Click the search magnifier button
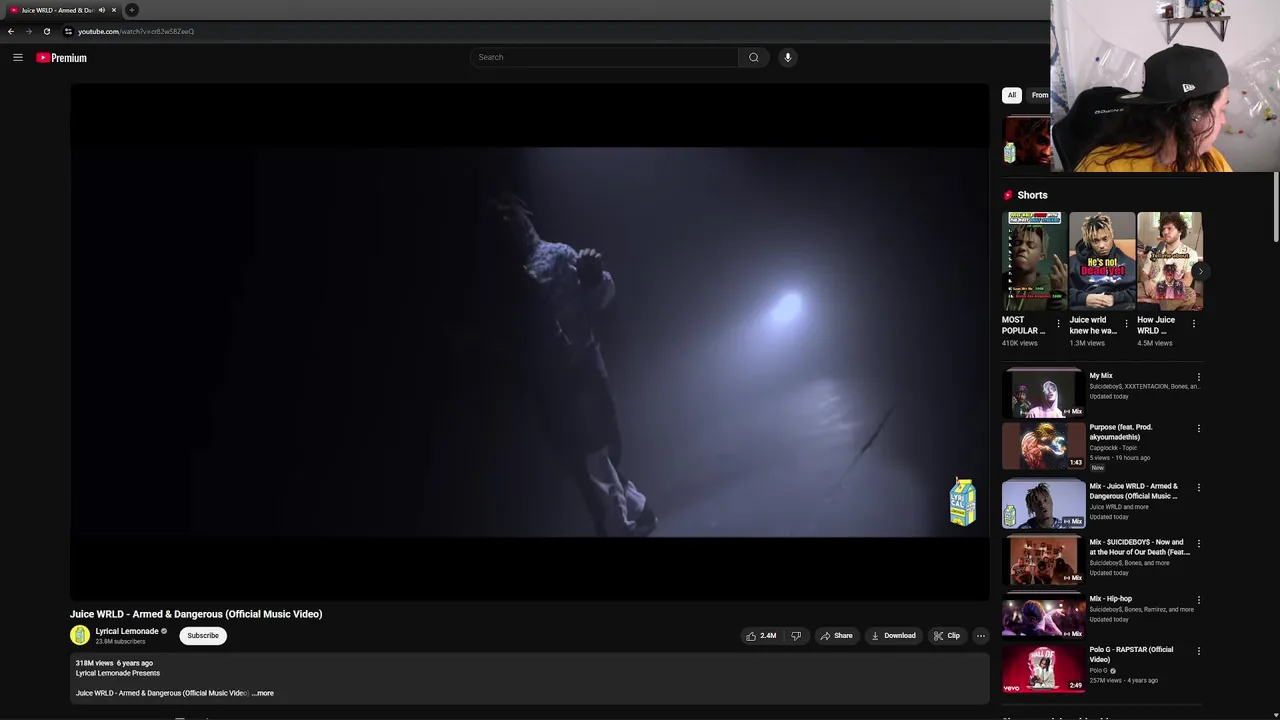Screen dimensions: 1280x720 [x=754, y=57]
